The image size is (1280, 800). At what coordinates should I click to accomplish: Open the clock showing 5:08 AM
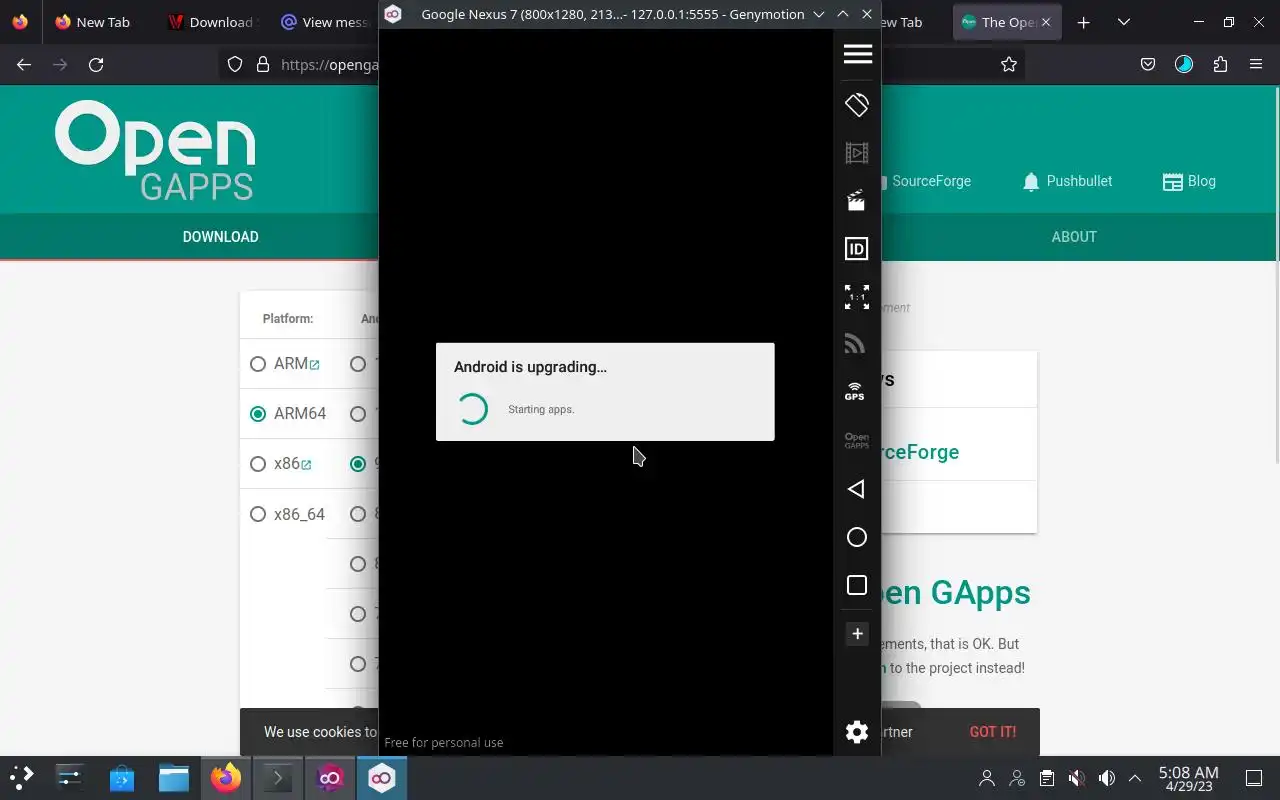point(1188,778)
